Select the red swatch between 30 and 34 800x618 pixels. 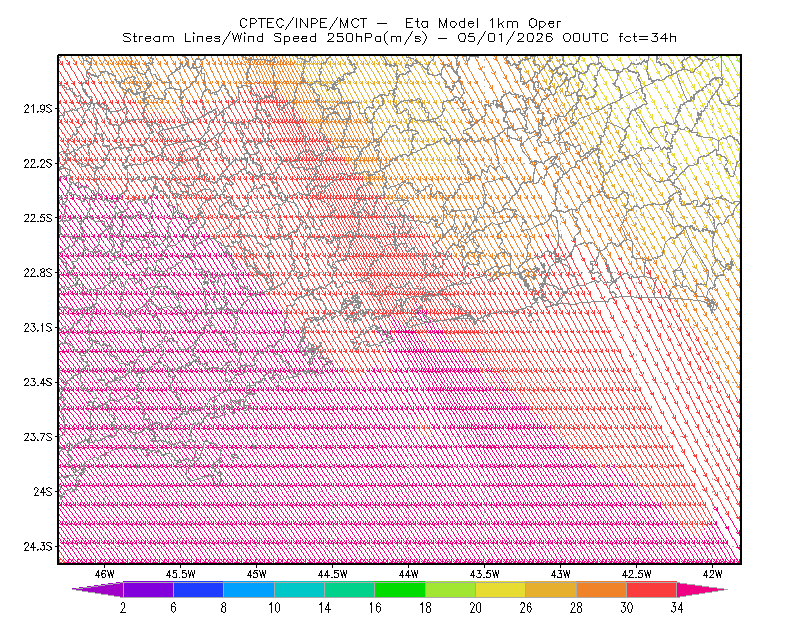[652, 589]
